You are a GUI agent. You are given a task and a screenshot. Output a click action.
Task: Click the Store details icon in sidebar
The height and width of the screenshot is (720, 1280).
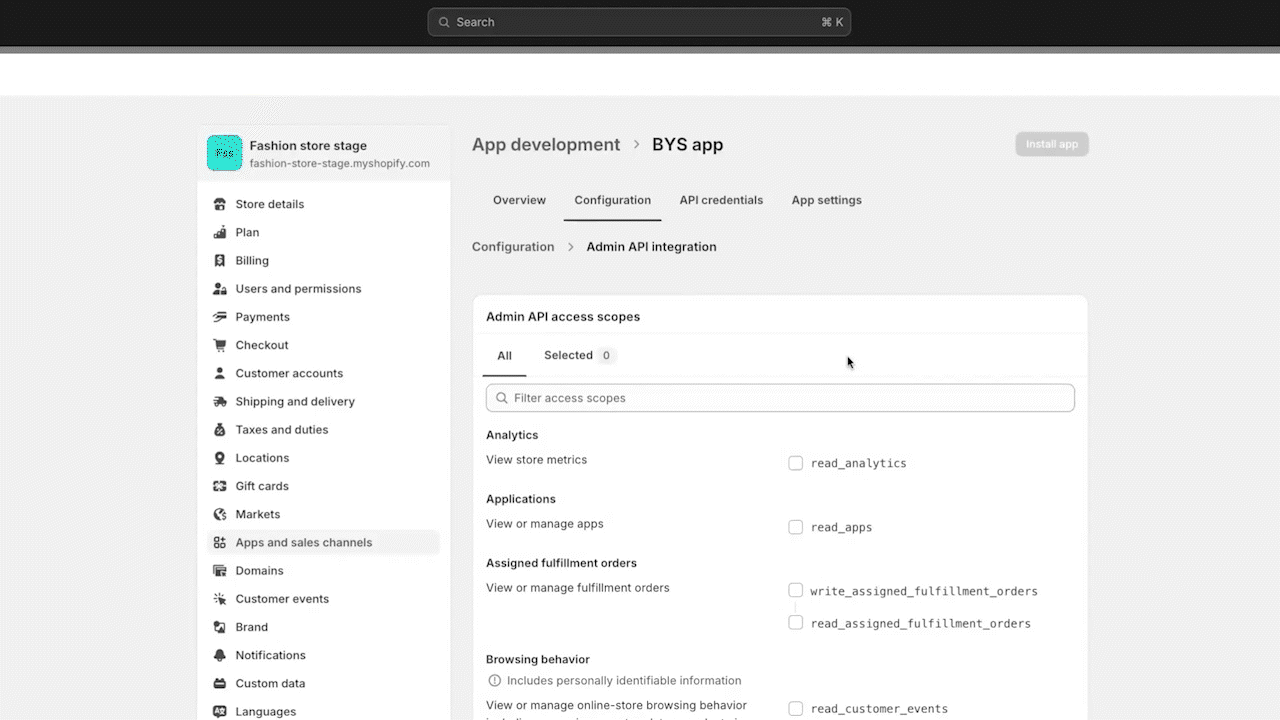point(220,204)
